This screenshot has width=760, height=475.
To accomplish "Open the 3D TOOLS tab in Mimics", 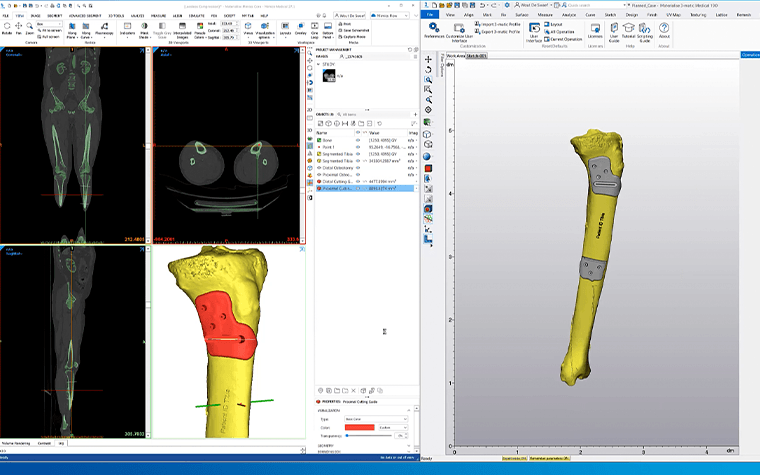I will [x=116, y=16].
